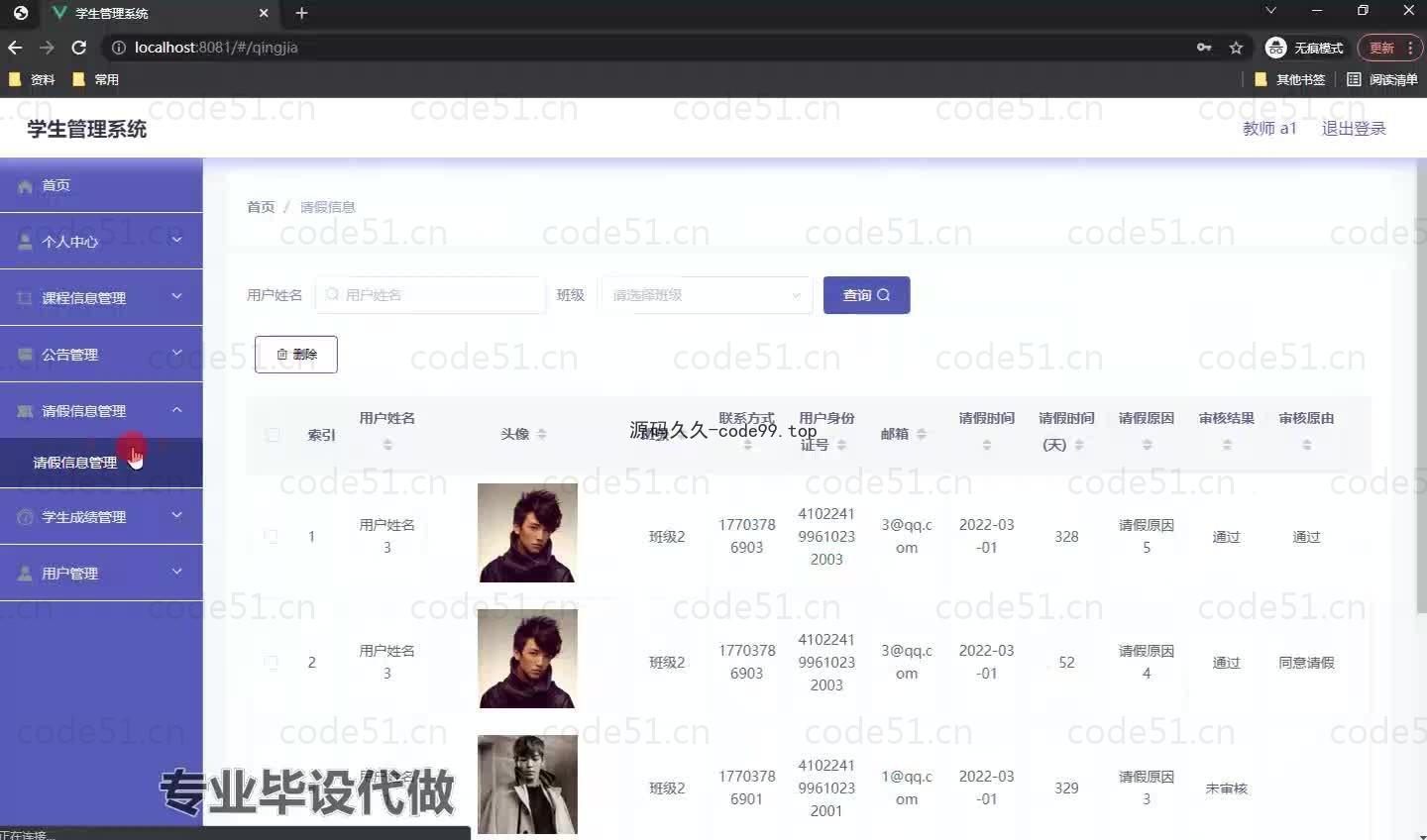Sort table by 审核结果 column arrows

(x=1227, y=445)
